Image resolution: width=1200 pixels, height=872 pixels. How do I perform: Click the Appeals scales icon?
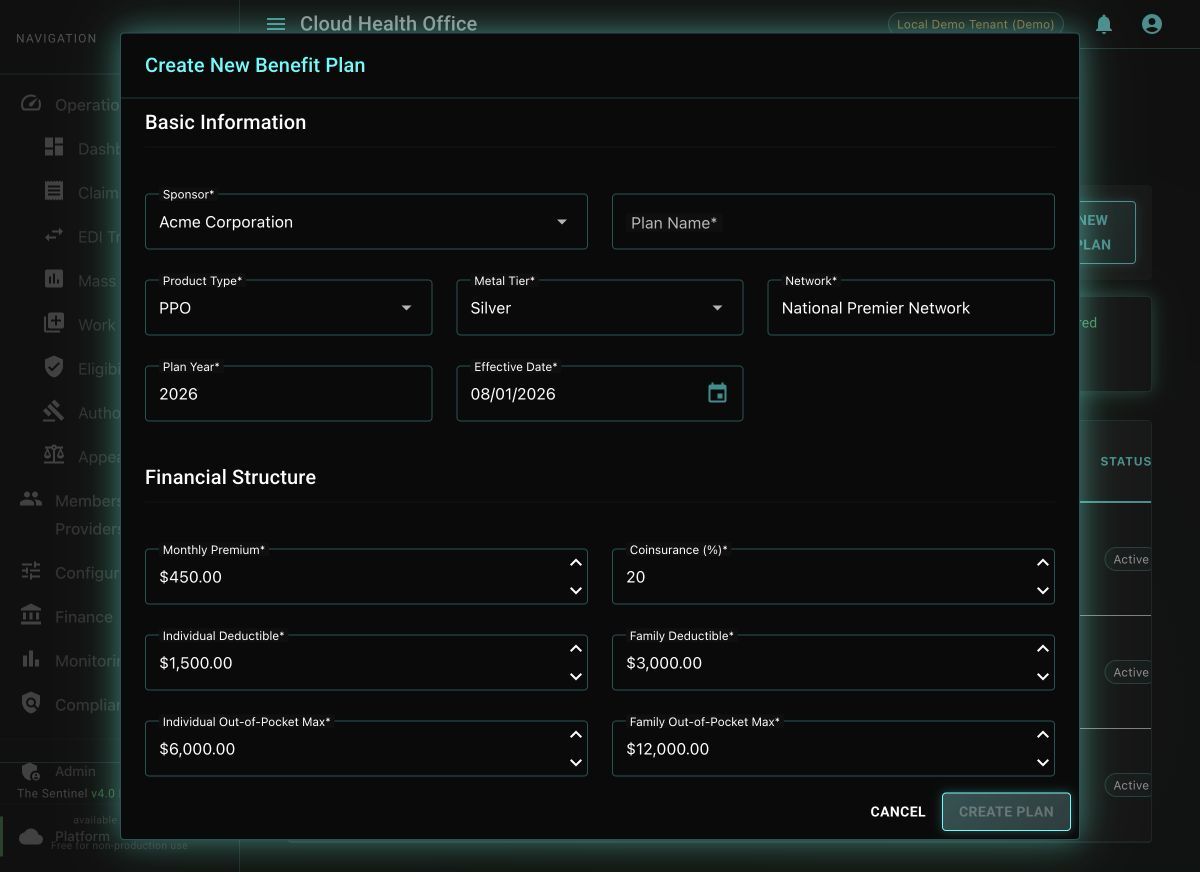tap(54, 455)
